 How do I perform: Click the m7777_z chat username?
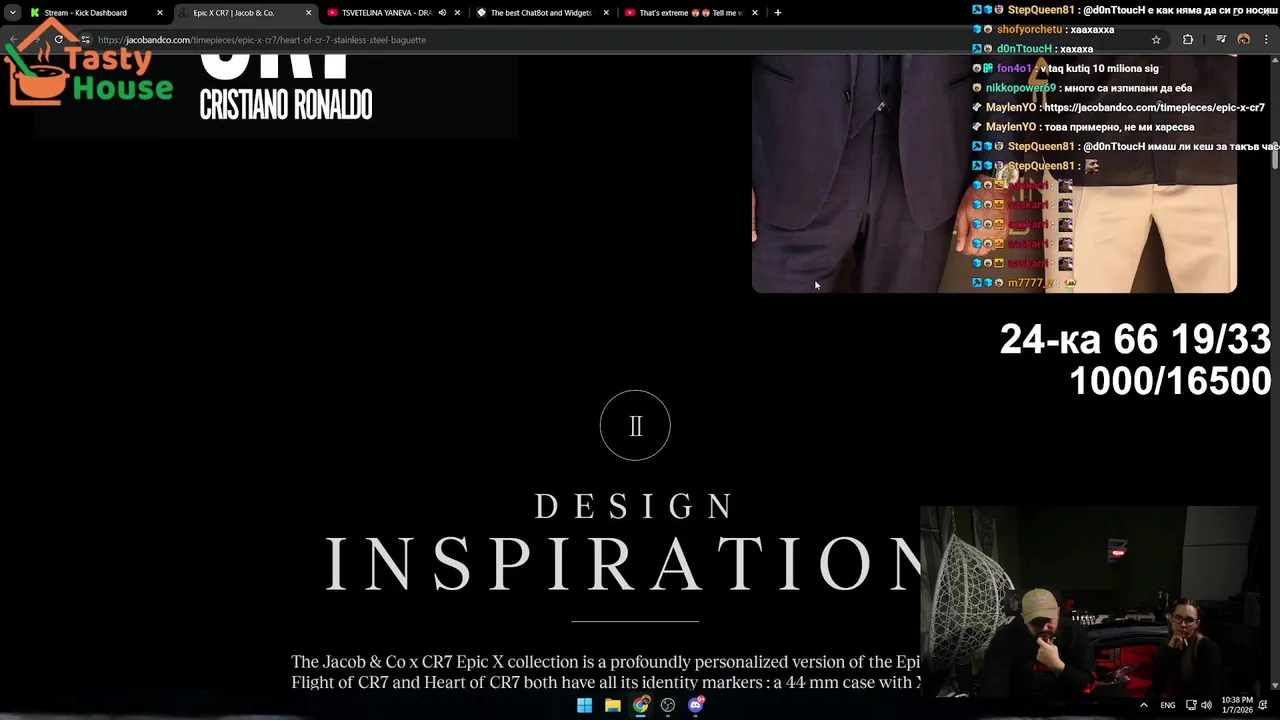[x=1031, y=283]
